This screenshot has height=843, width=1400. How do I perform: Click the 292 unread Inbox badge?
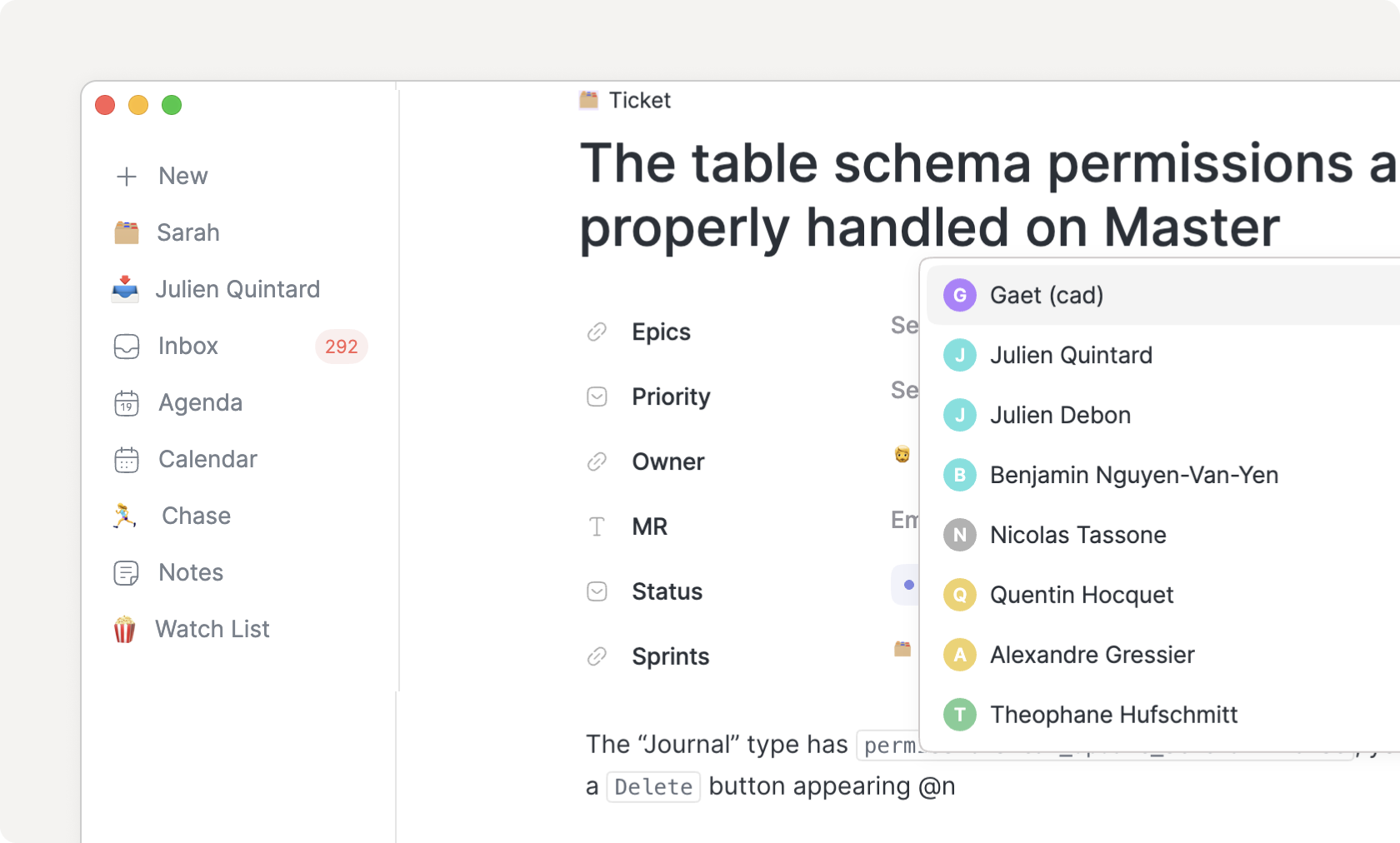point(341,347)
